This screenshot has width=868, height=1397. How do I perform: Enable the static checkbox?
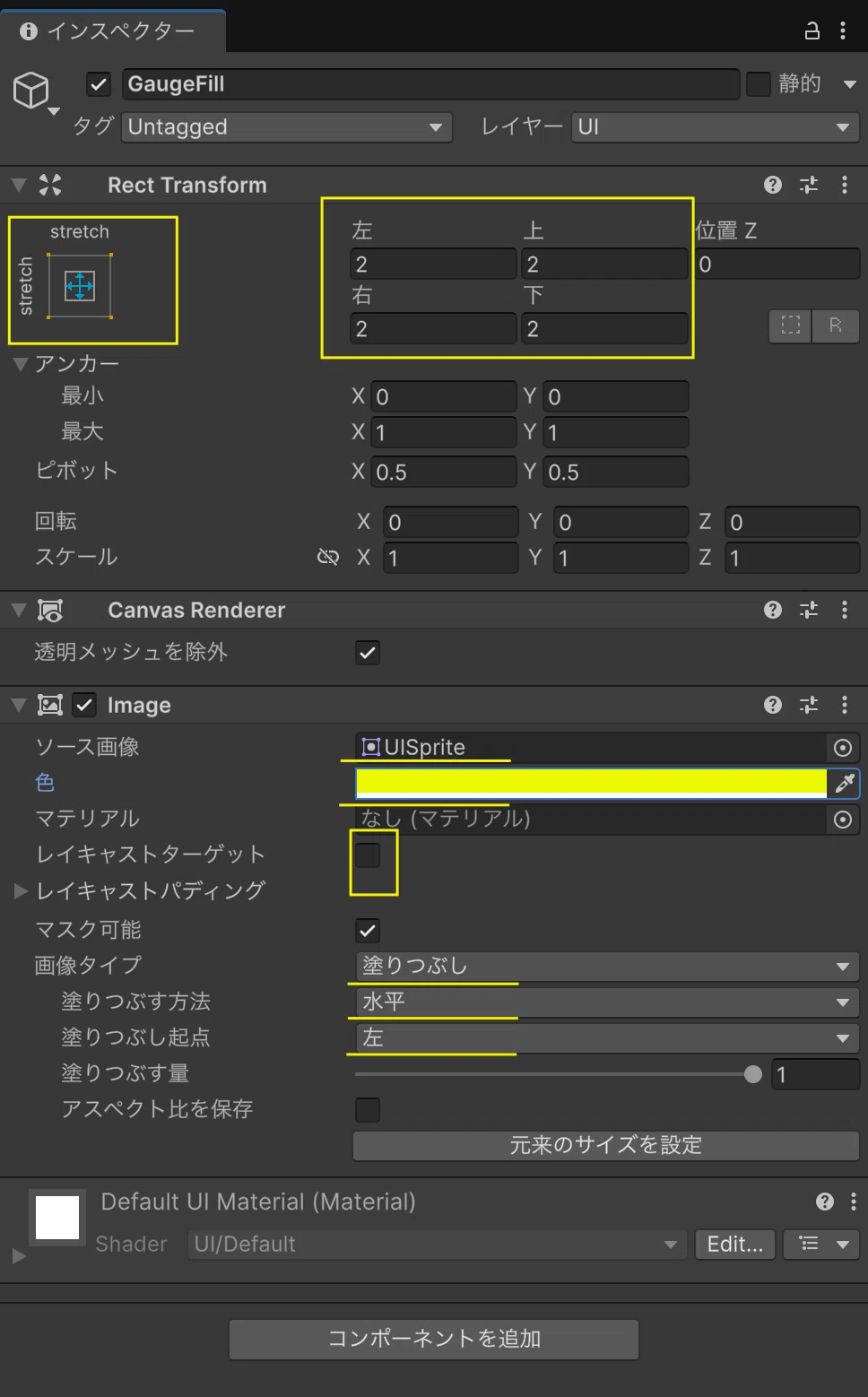pos(759,84)
